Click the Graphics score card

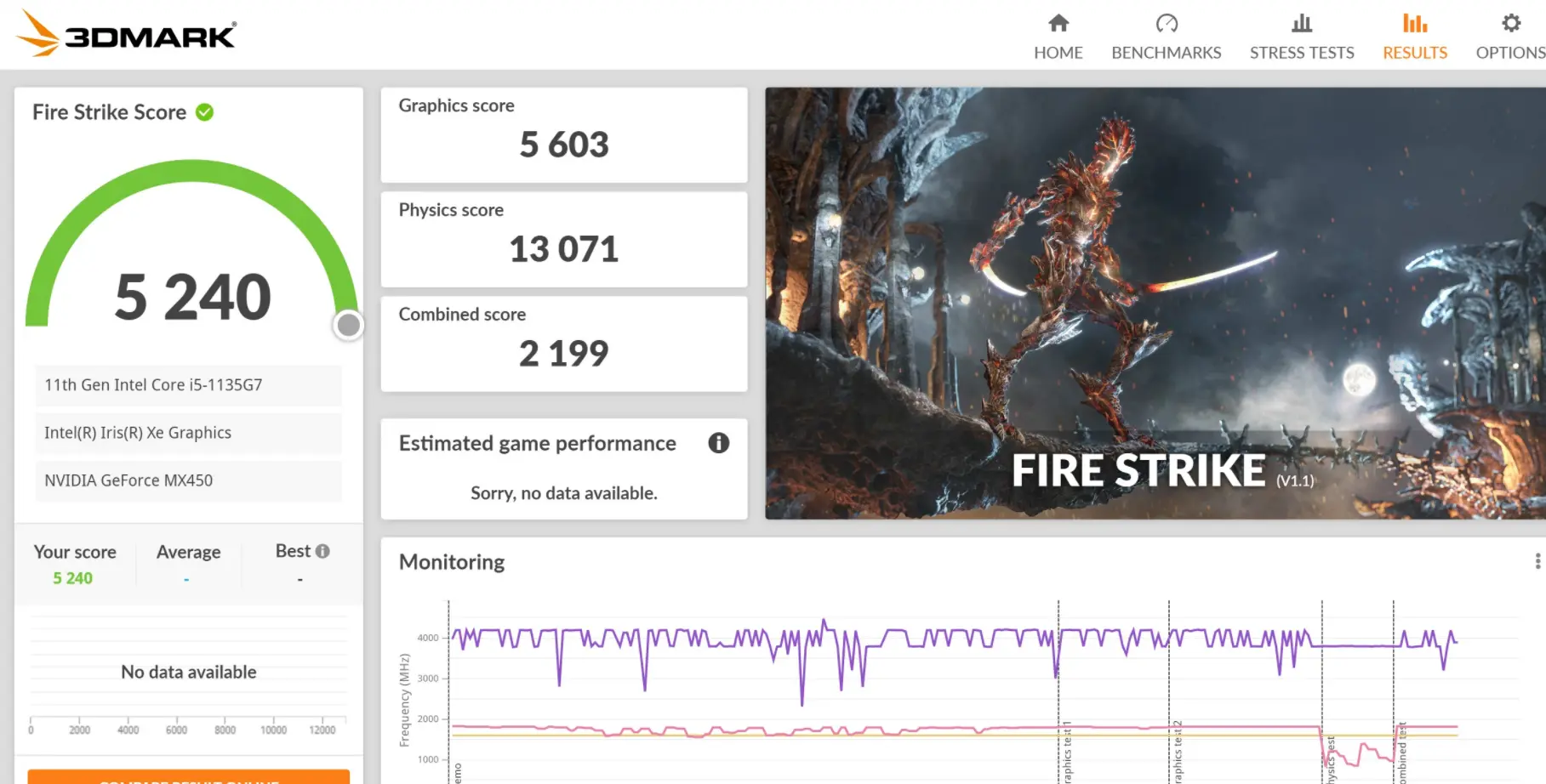coord(564,135)
